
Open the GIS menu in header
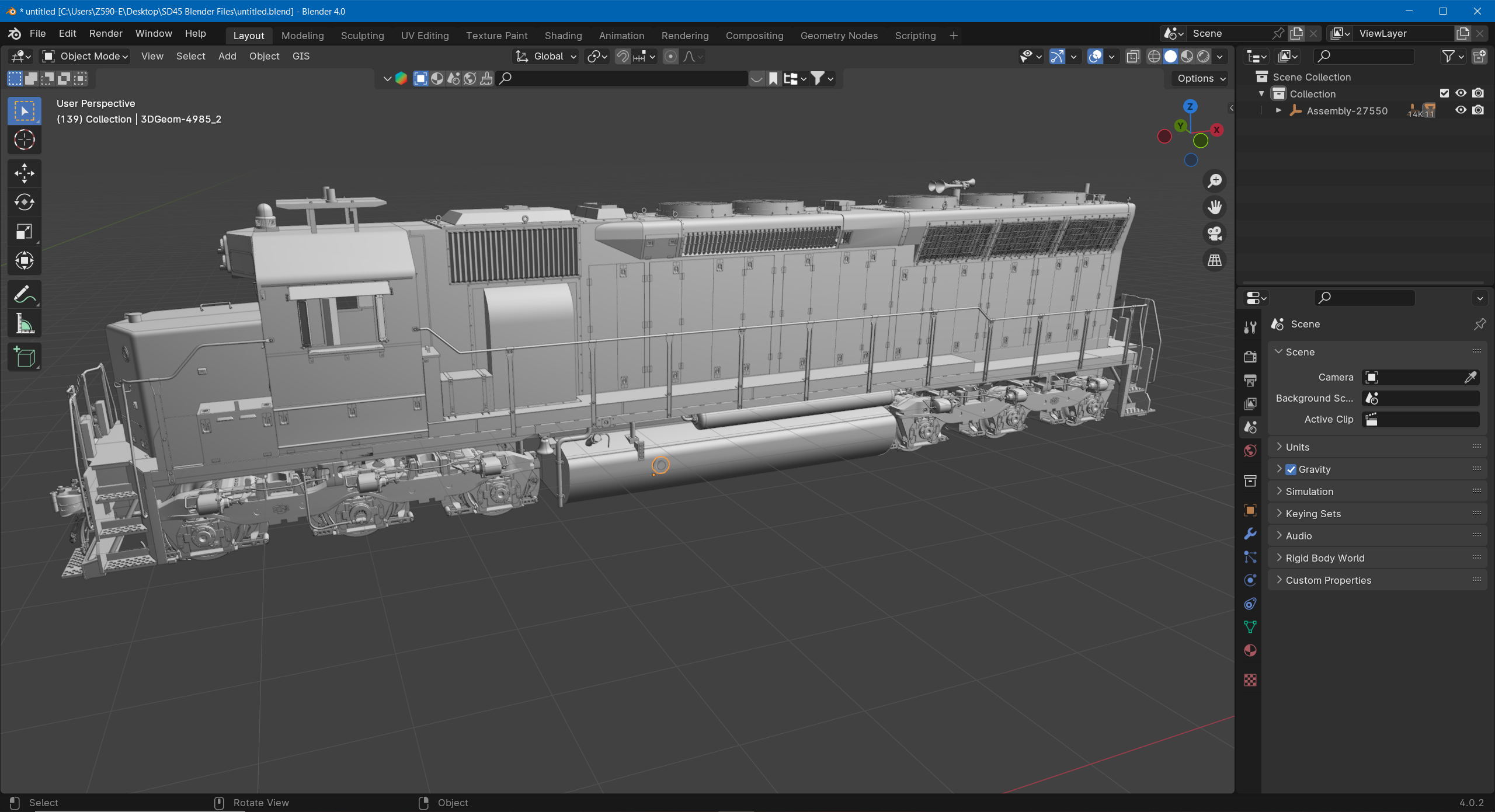tap(301, 56)
